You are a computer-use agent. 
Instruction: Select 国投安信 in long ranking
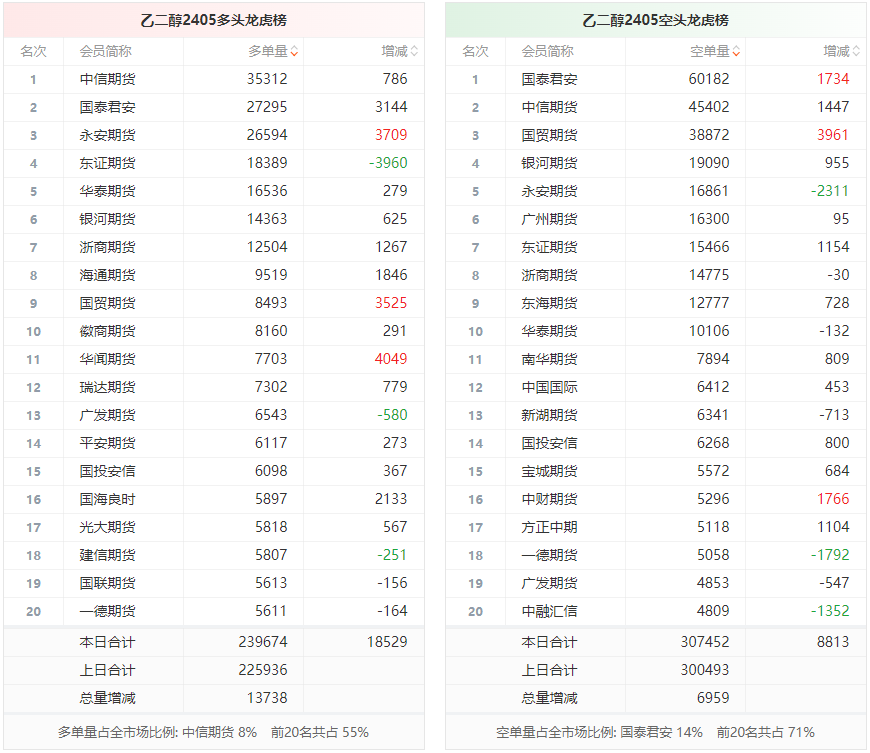107,472
